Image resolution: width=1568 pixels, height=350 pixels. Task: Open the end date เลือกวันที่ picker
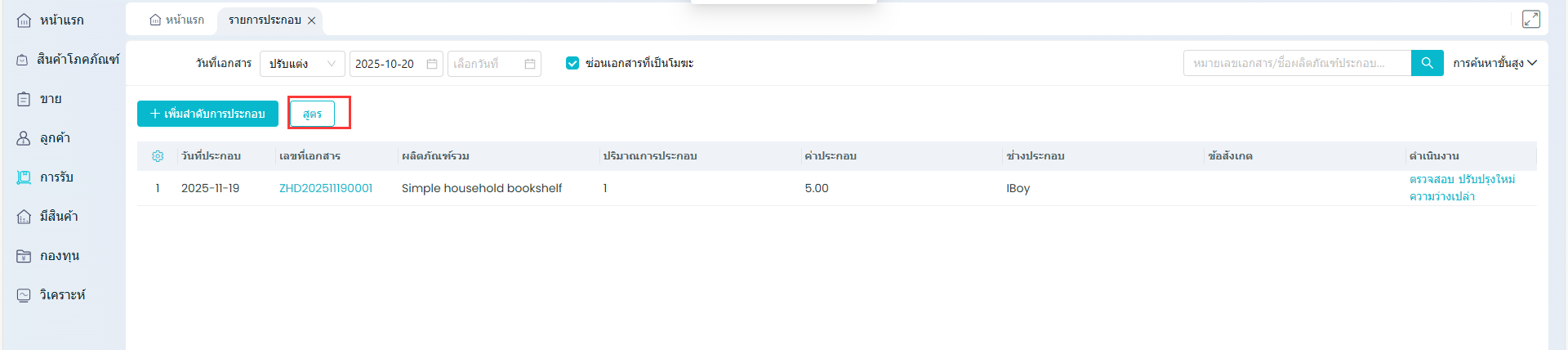click(x=493, y=64)
